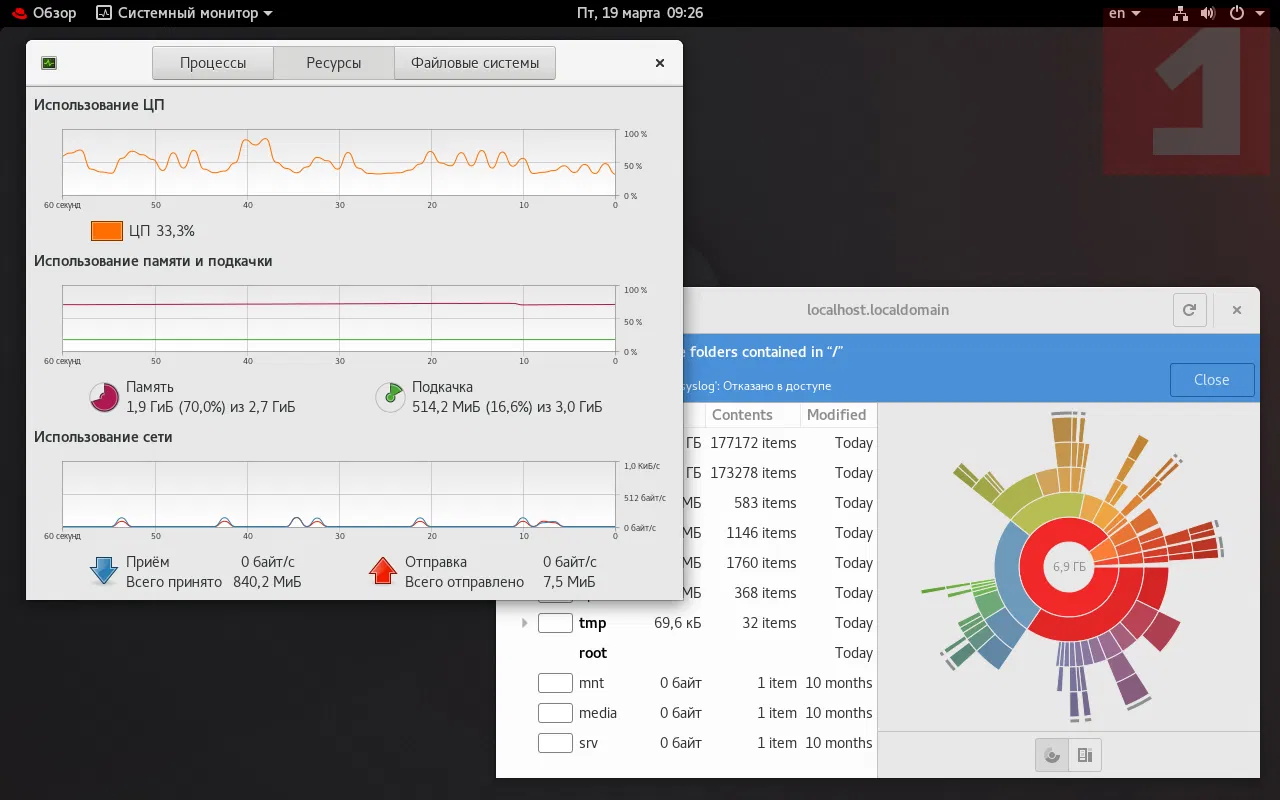The height and width of the screenshot is (800, 1280).
Task: Click 177172 items cell
Action: pos(754,443)
